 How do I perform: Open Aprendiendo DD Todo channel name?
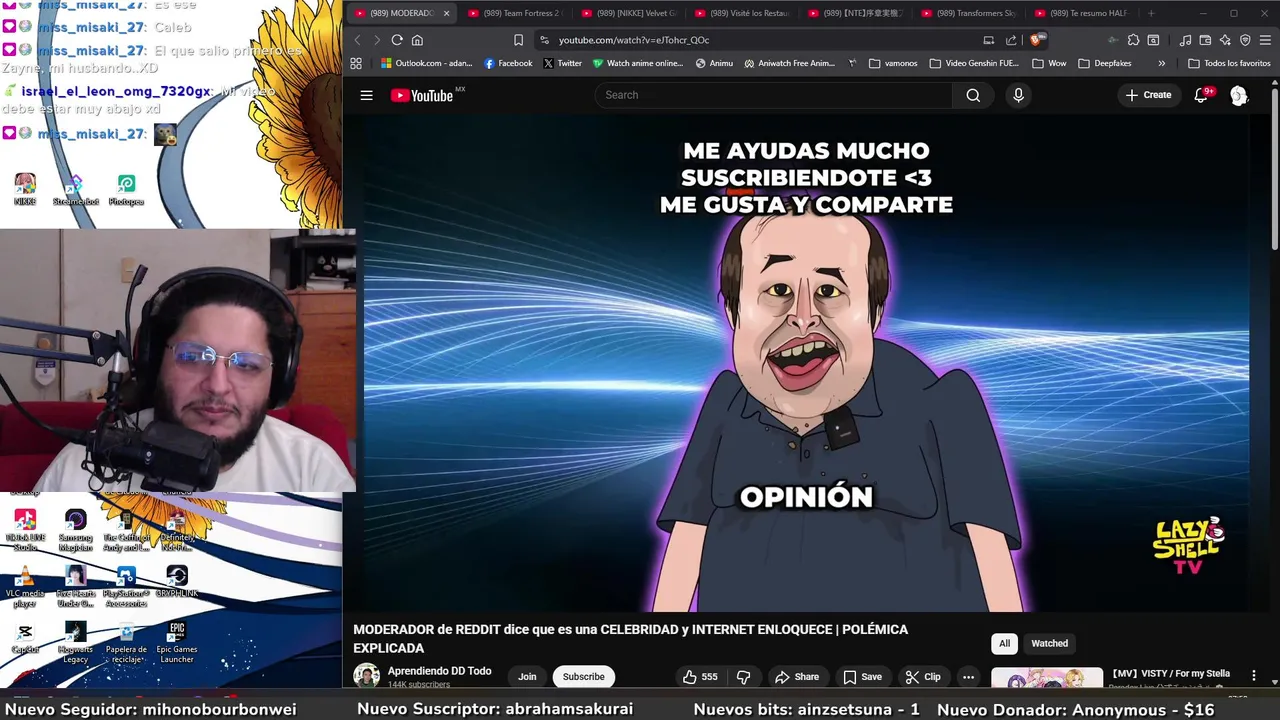tap(439, 671)
